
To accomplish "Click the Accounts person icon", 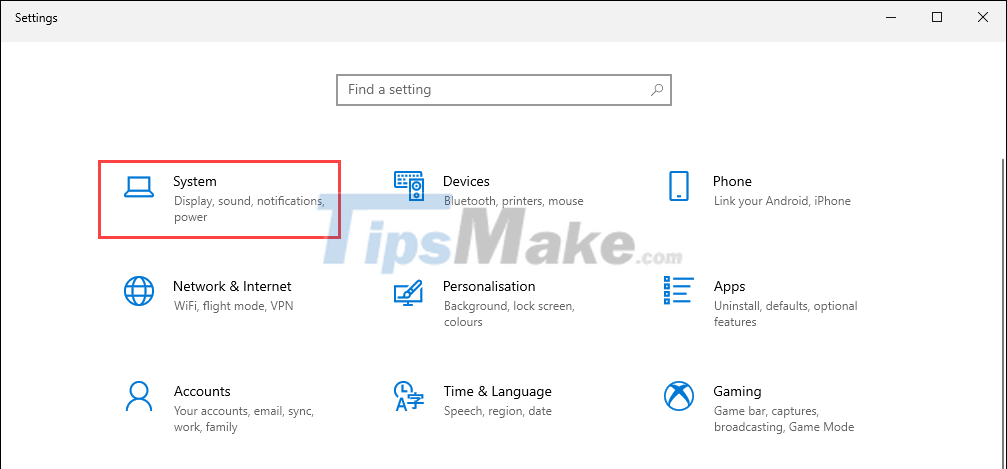I will point(138,396).
